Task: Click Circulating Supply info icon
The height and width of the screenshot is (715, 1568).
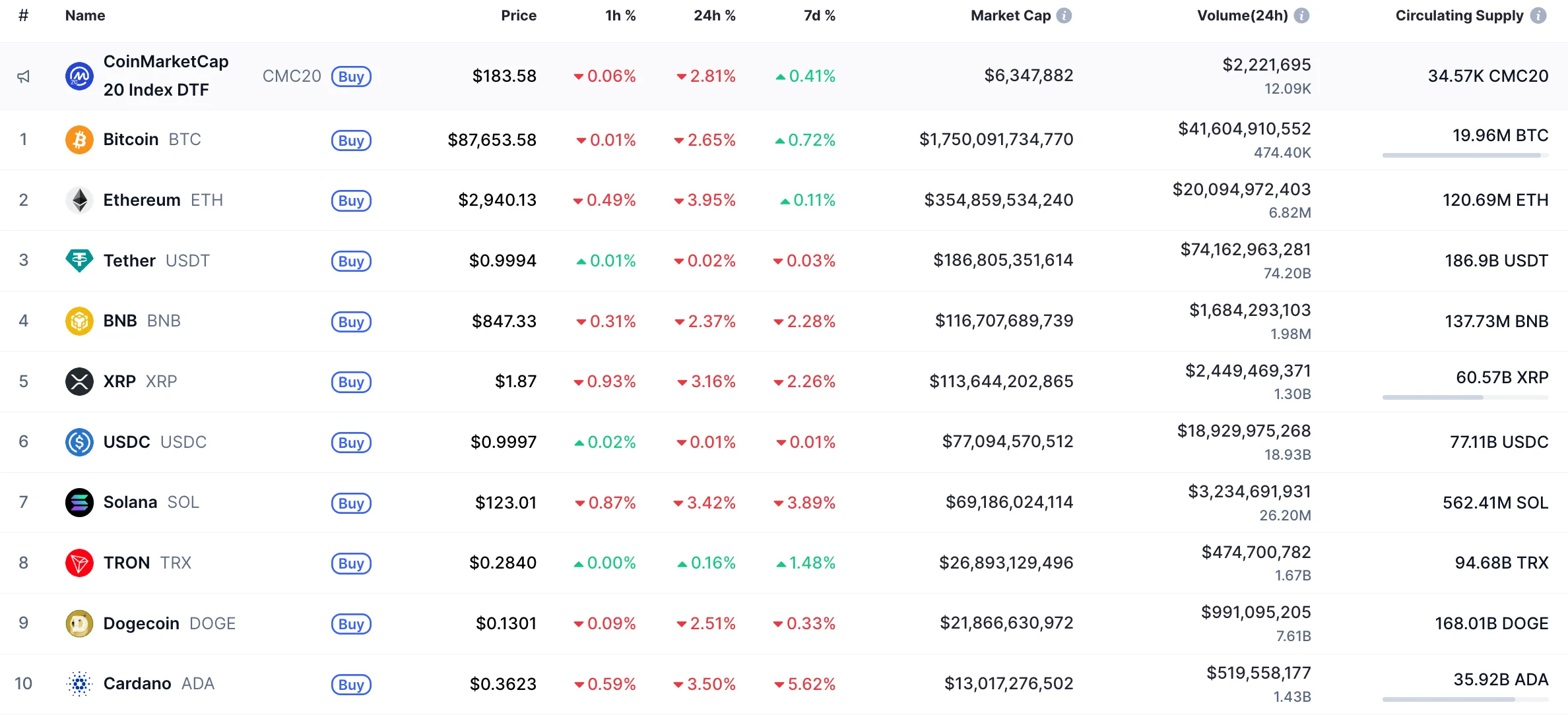Action: (x=1538, y=16)
